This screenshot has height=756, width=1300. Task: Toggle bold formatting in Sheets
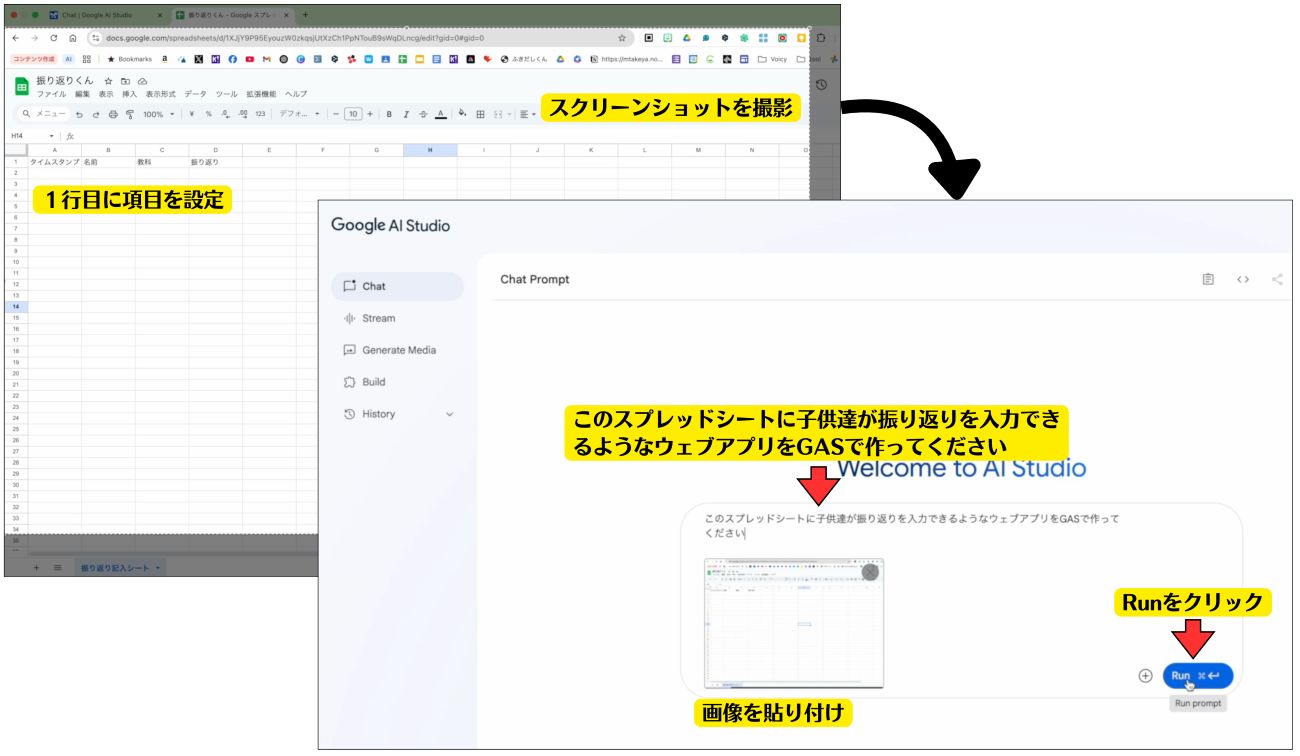click(x=389, y=114)
